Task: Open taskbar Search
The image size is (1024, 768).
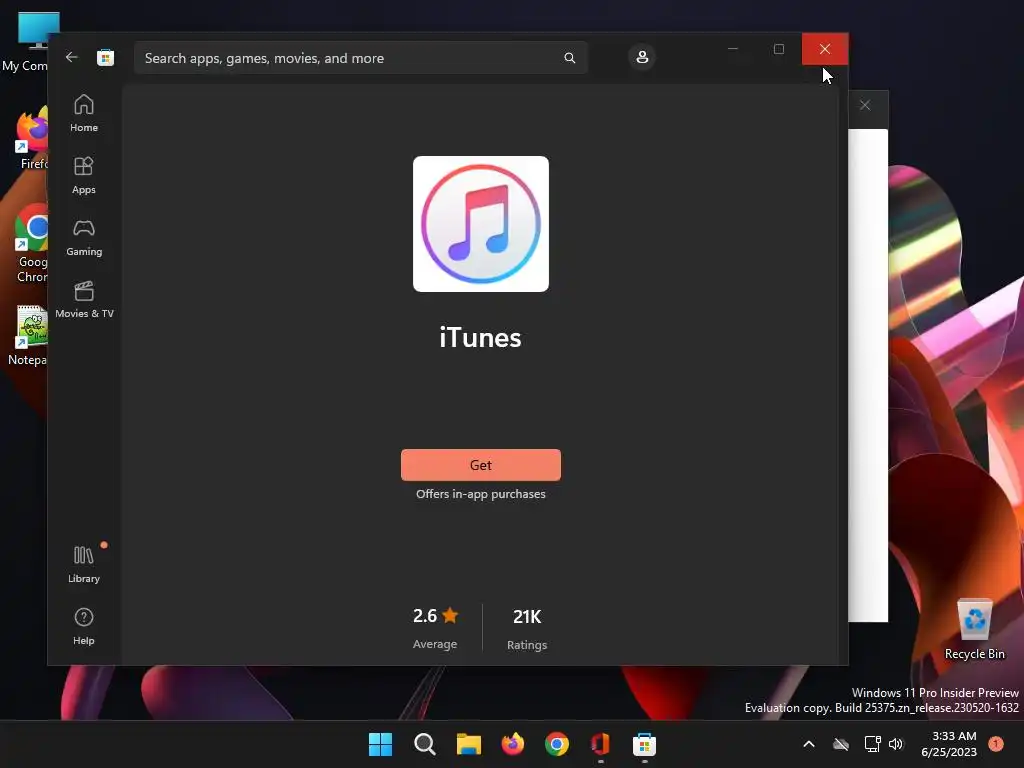Action: (424, 744)
